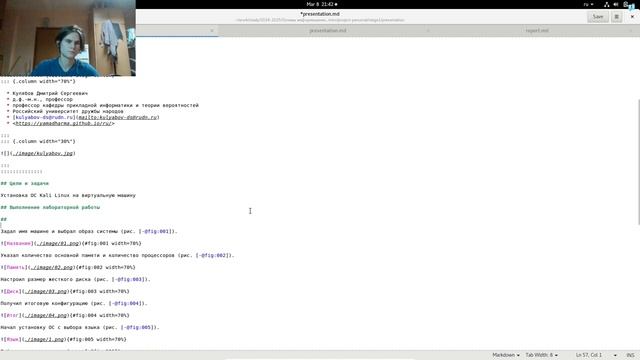
Task: Click the Ln 57, Col 1 indicator
Action: point(589,355)
